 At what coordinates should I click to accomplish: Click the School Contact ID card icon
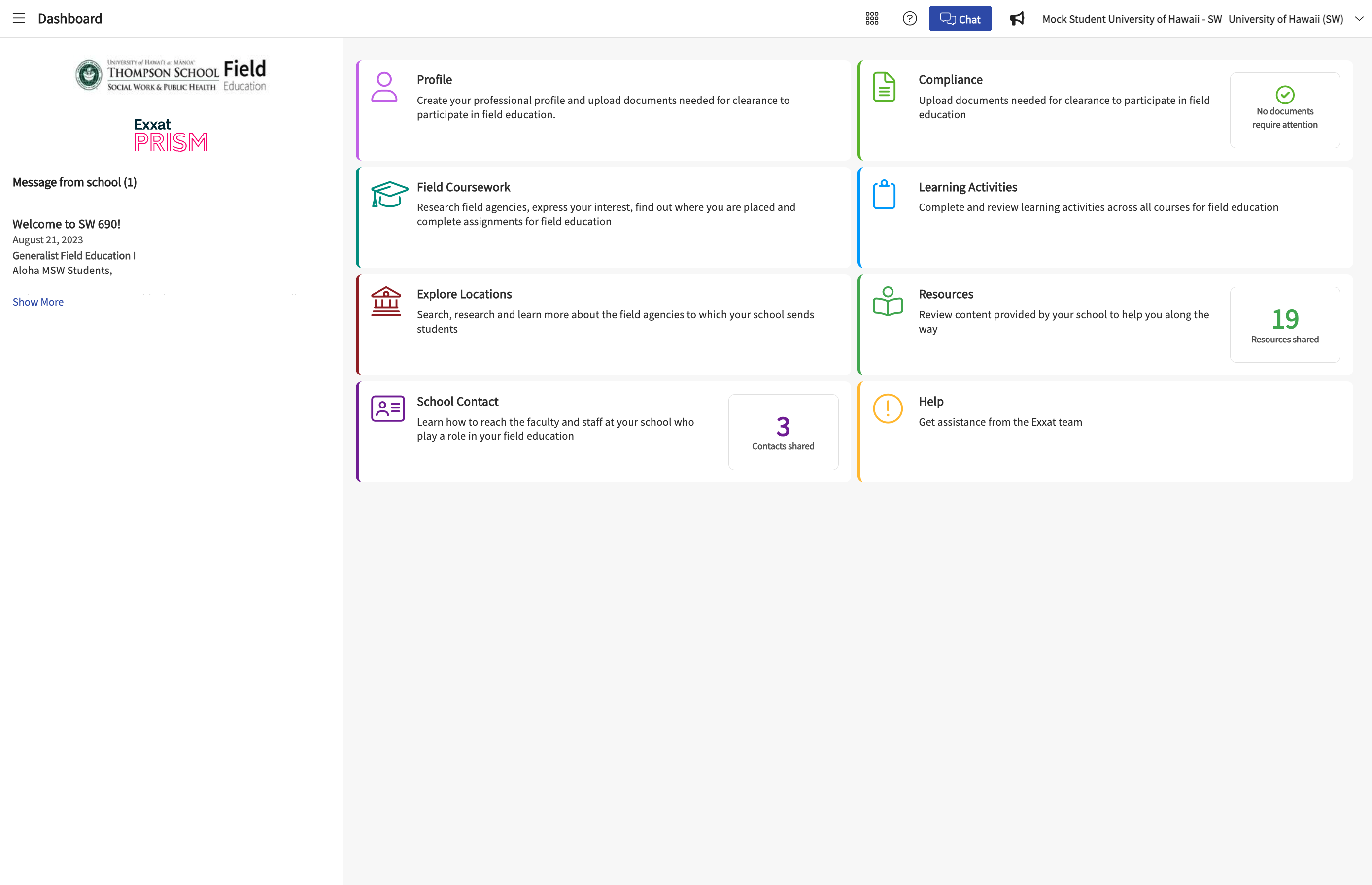tap(388, 408)
